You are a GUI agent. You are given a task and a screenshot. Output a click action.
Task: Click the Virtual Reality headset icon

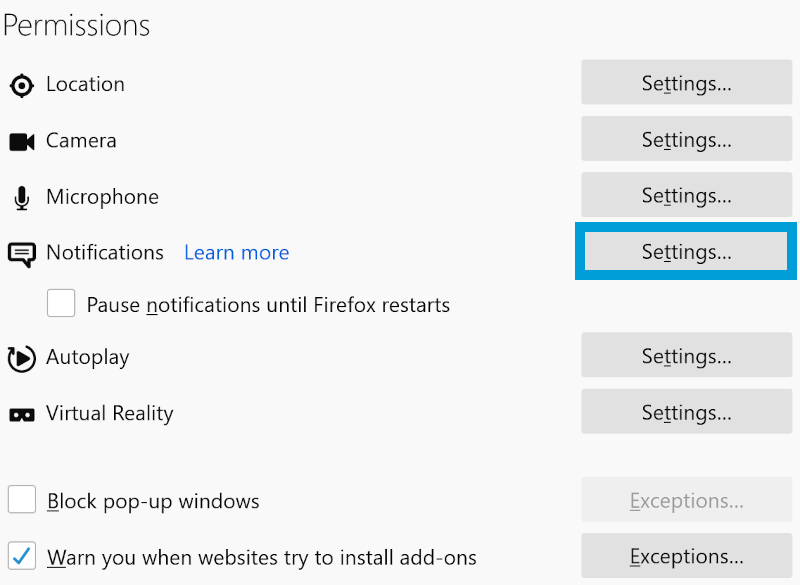coord(21,414)
